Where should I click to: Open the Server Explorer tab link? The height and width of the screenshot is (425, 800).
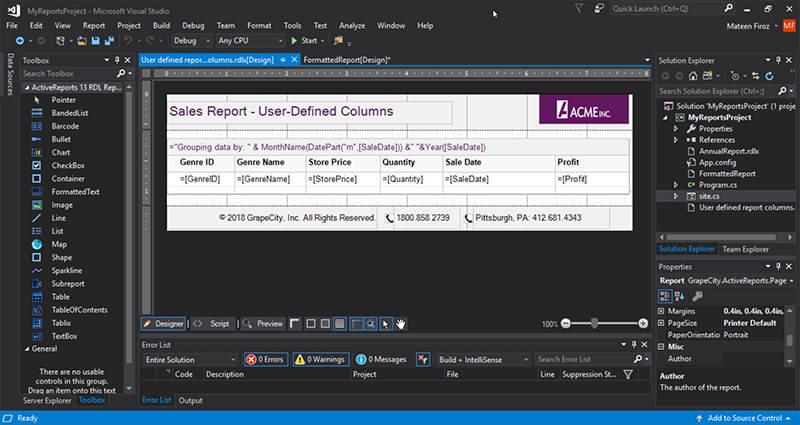[x=47, y=401]
